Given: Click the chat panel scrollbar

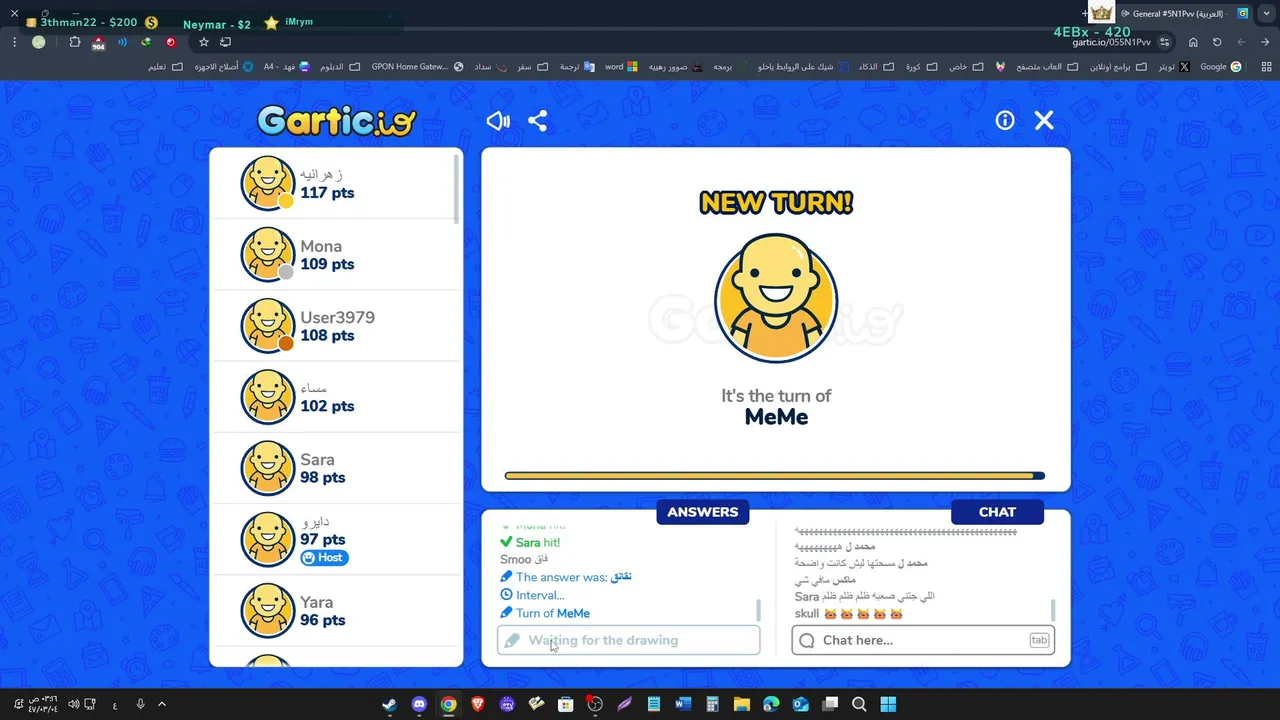Looking at the screenshot, I should [1052, 610].
